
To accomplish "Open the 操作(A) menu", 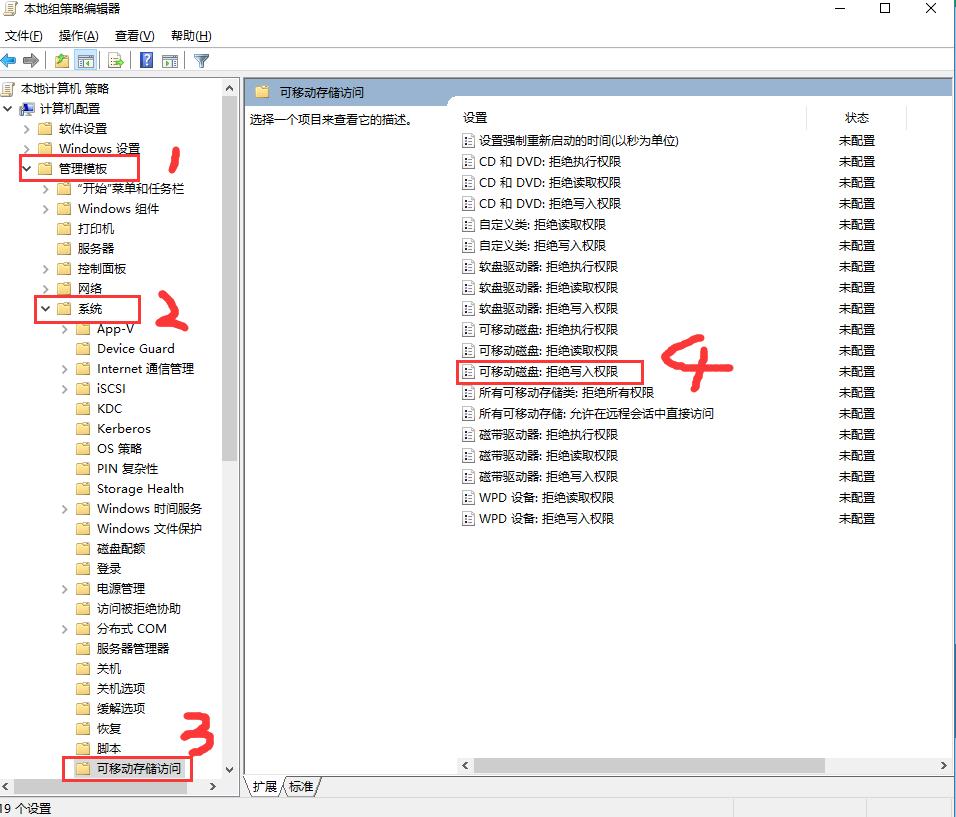I will pos(78,36).
